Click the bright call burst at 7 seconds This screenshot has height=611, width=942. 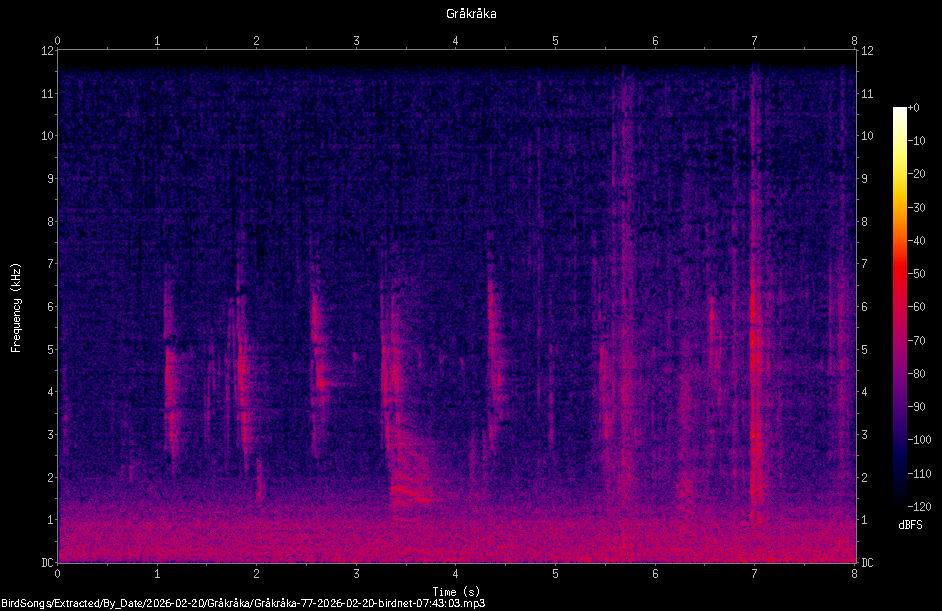click(x=755, y=360)
